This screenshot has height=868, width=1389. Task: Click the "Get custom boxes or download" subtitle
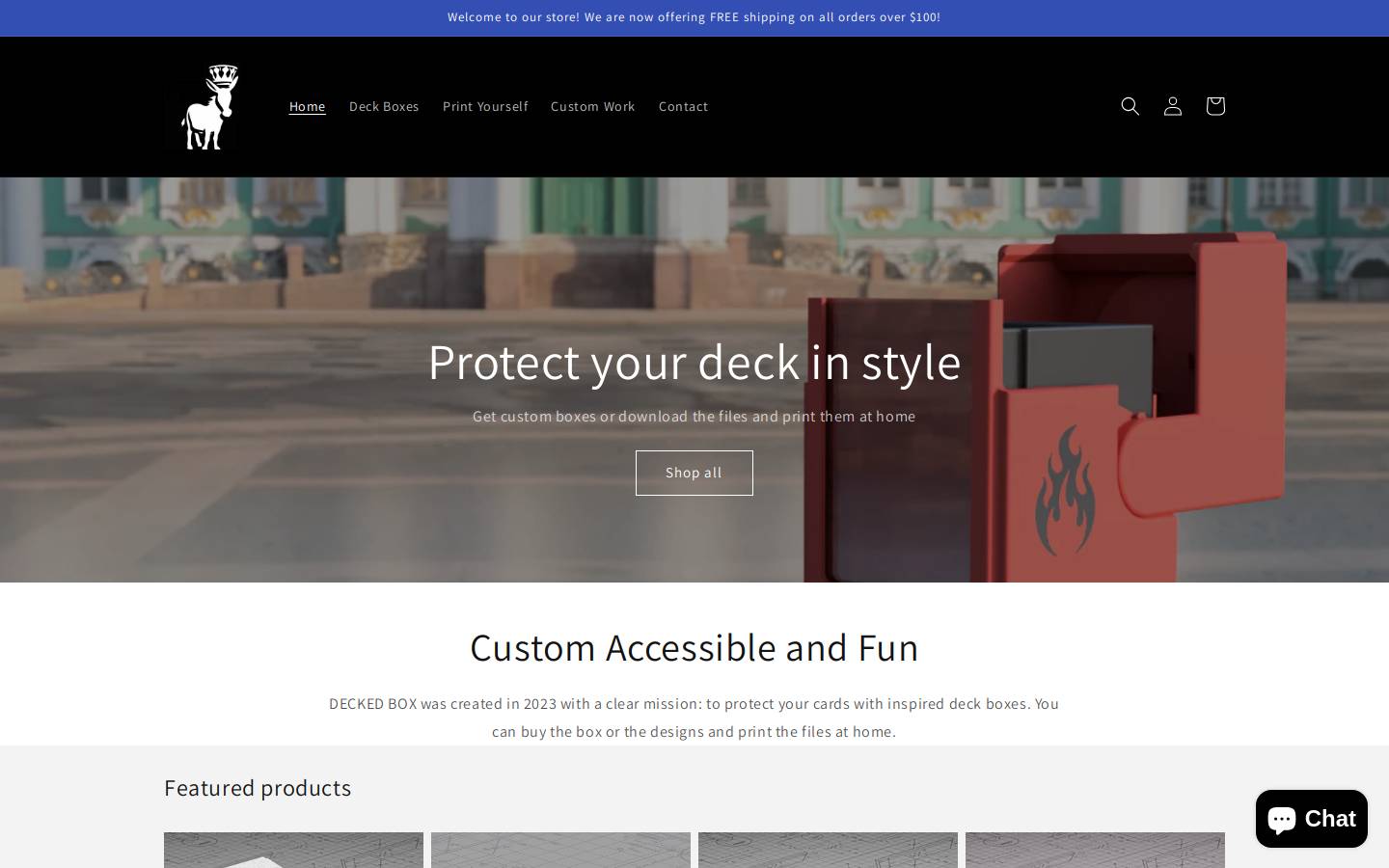point(694,416)
